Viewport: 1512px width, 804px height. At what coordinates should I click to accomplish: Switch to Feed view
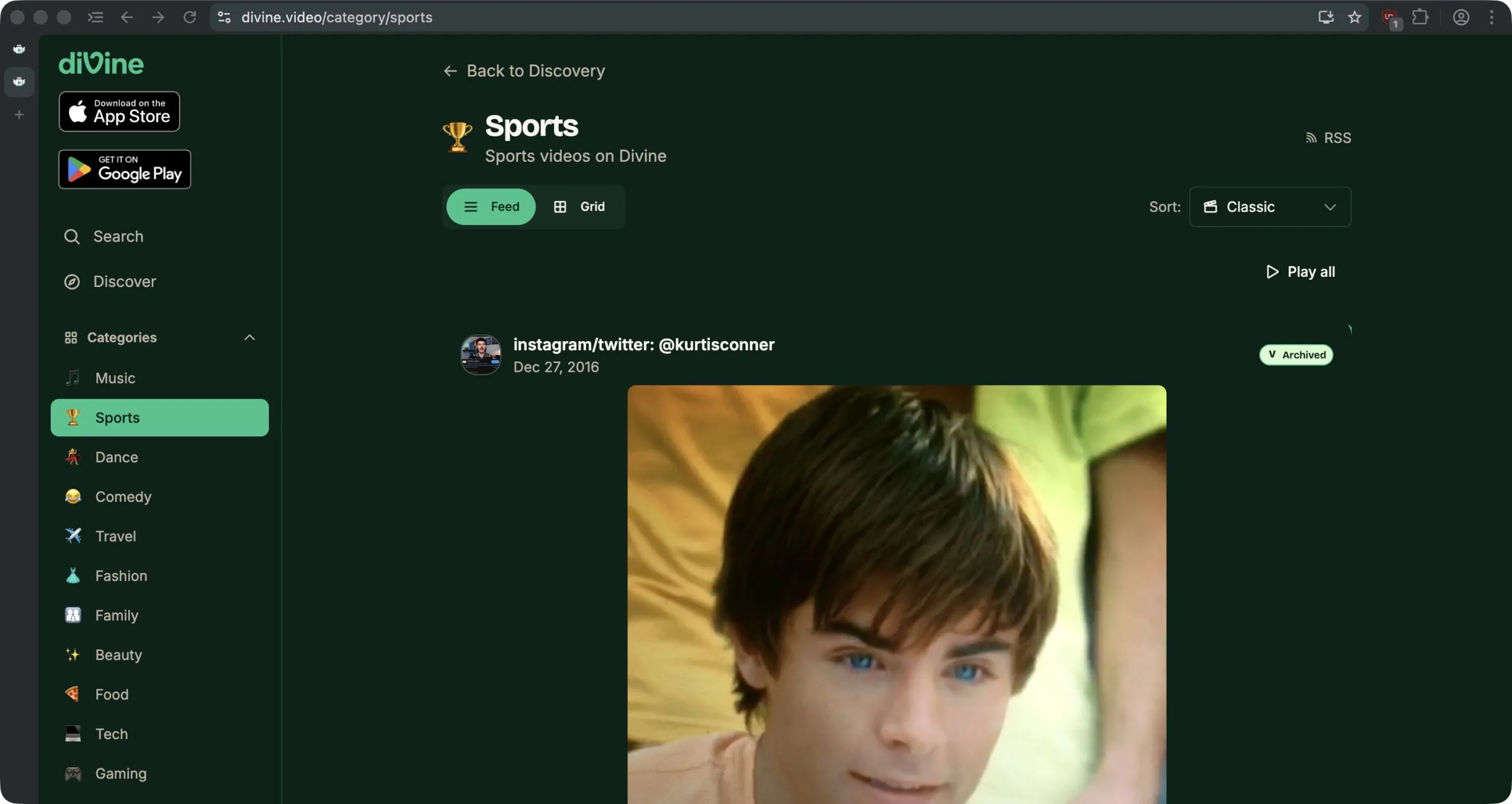(x=491, y=207)
